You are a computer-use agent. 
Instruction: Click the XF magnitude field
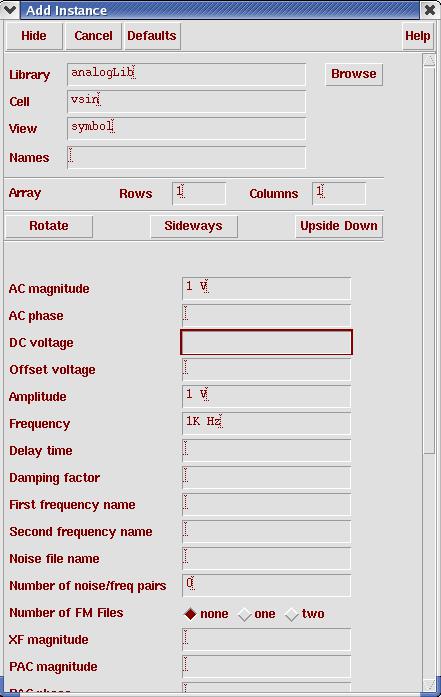pos(266,639)
